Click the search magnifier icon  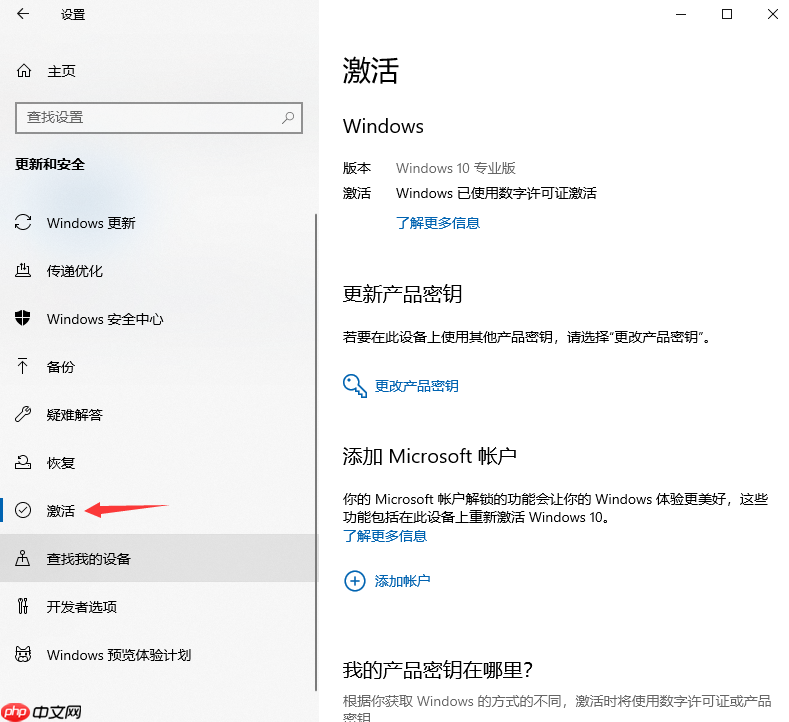click(288, 118)
